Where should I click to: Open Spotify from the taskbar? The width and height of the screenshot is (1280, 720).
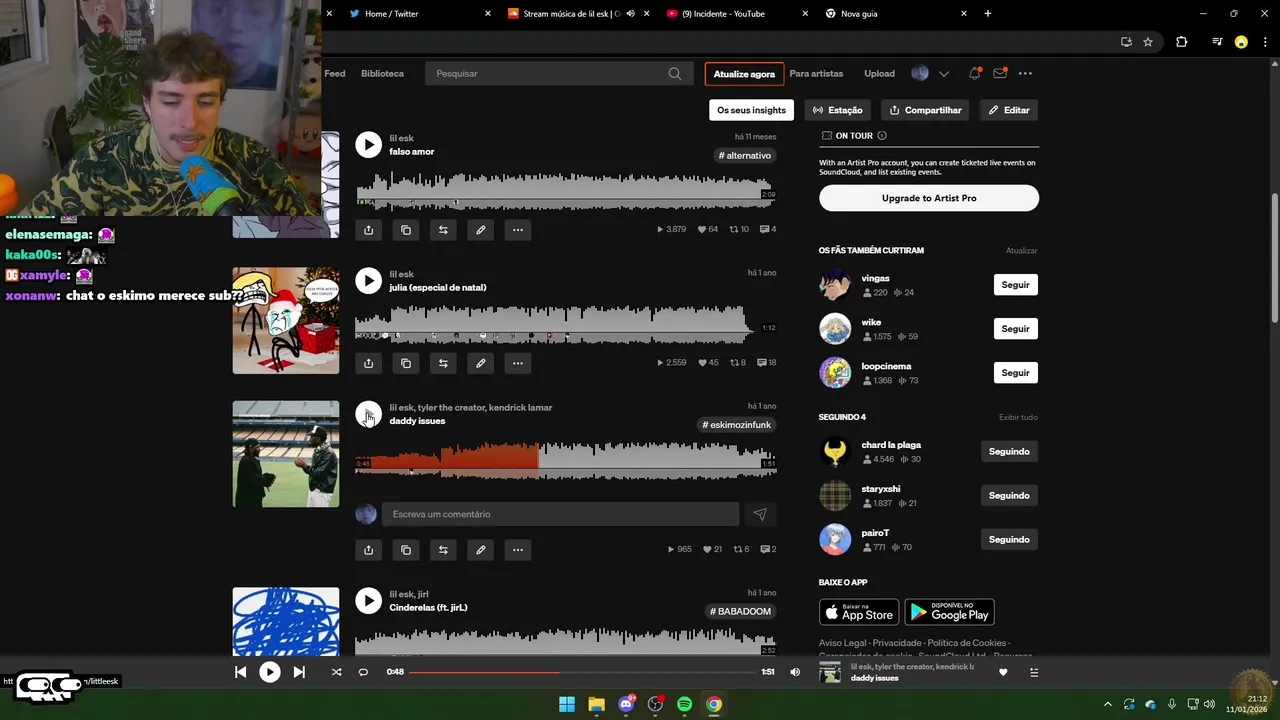pos(684,704)
